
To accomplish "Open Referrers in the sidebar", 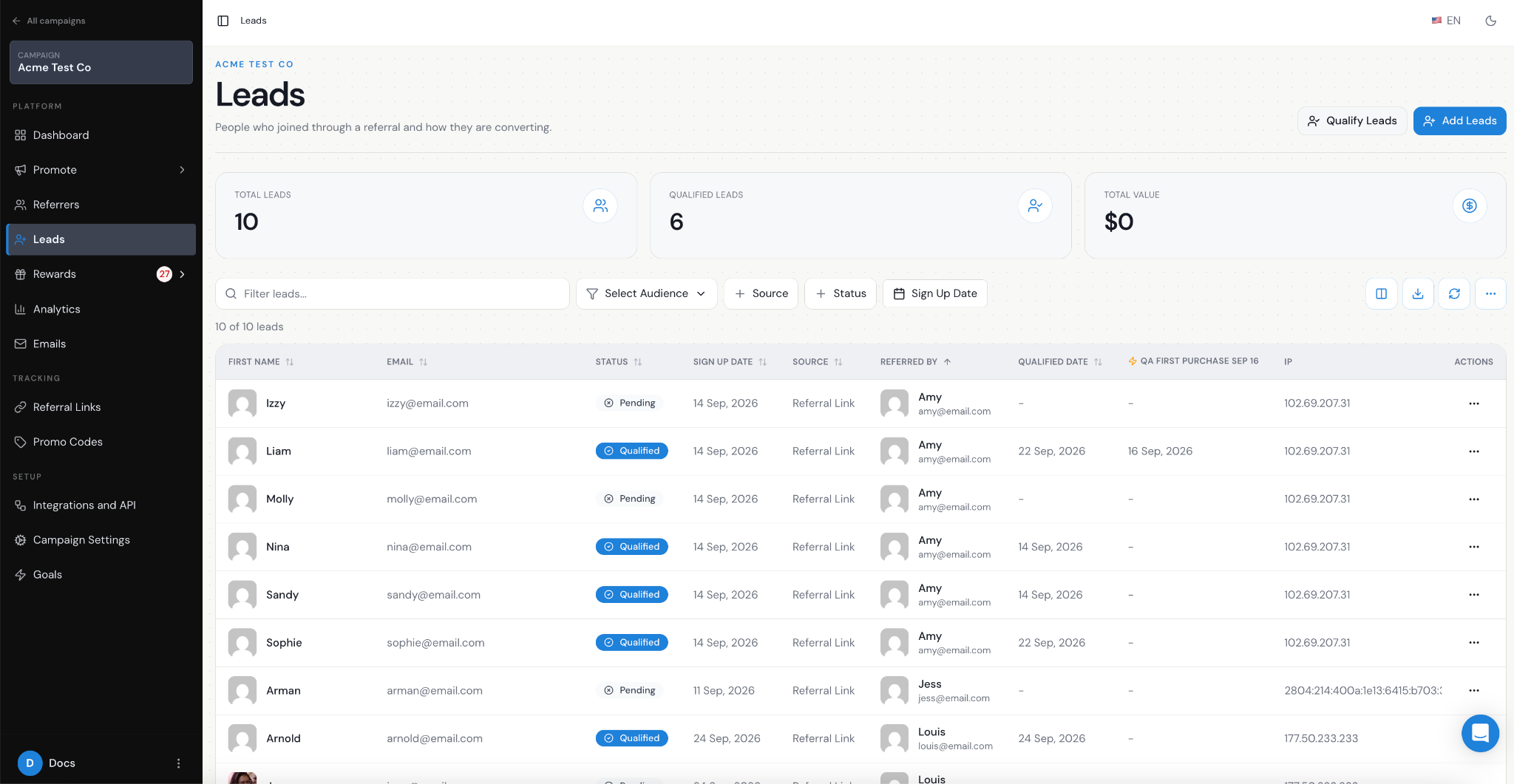I will pos(101,205).
